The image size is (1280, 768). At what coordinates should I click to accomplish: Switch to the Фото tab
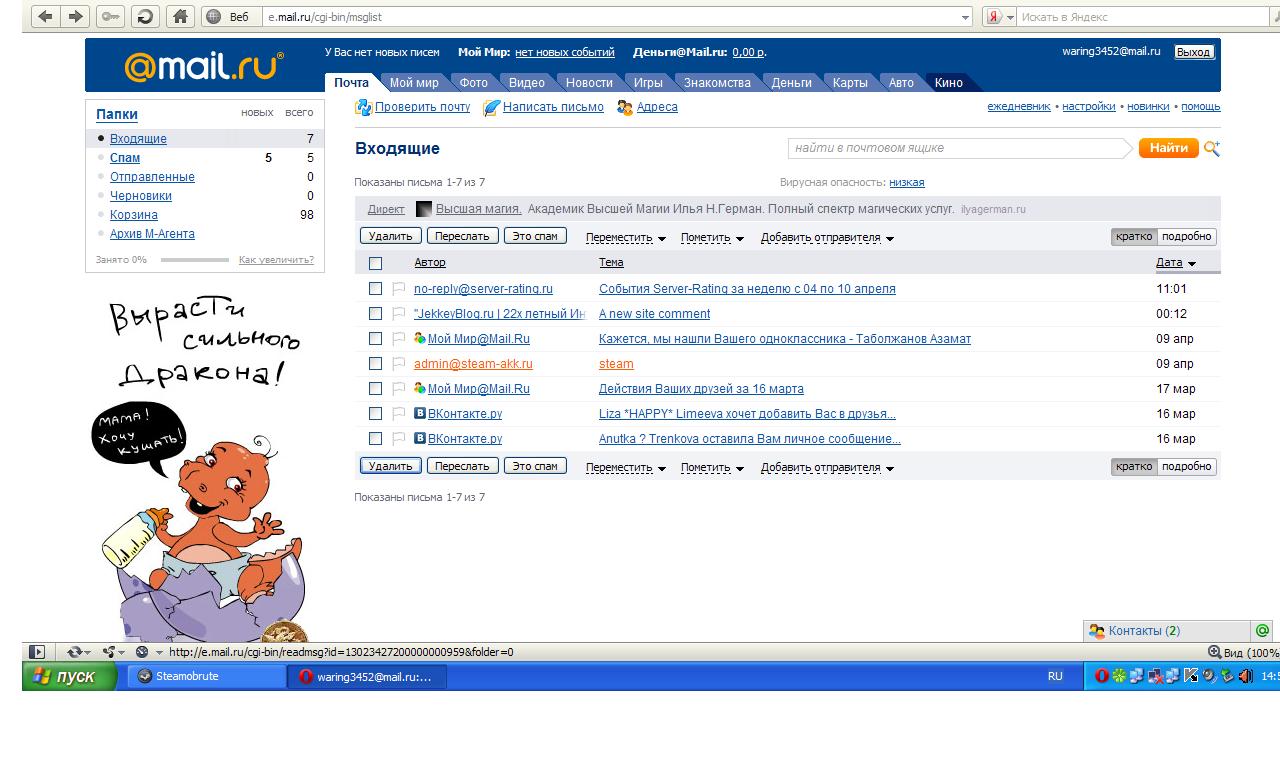coord(474,83)
